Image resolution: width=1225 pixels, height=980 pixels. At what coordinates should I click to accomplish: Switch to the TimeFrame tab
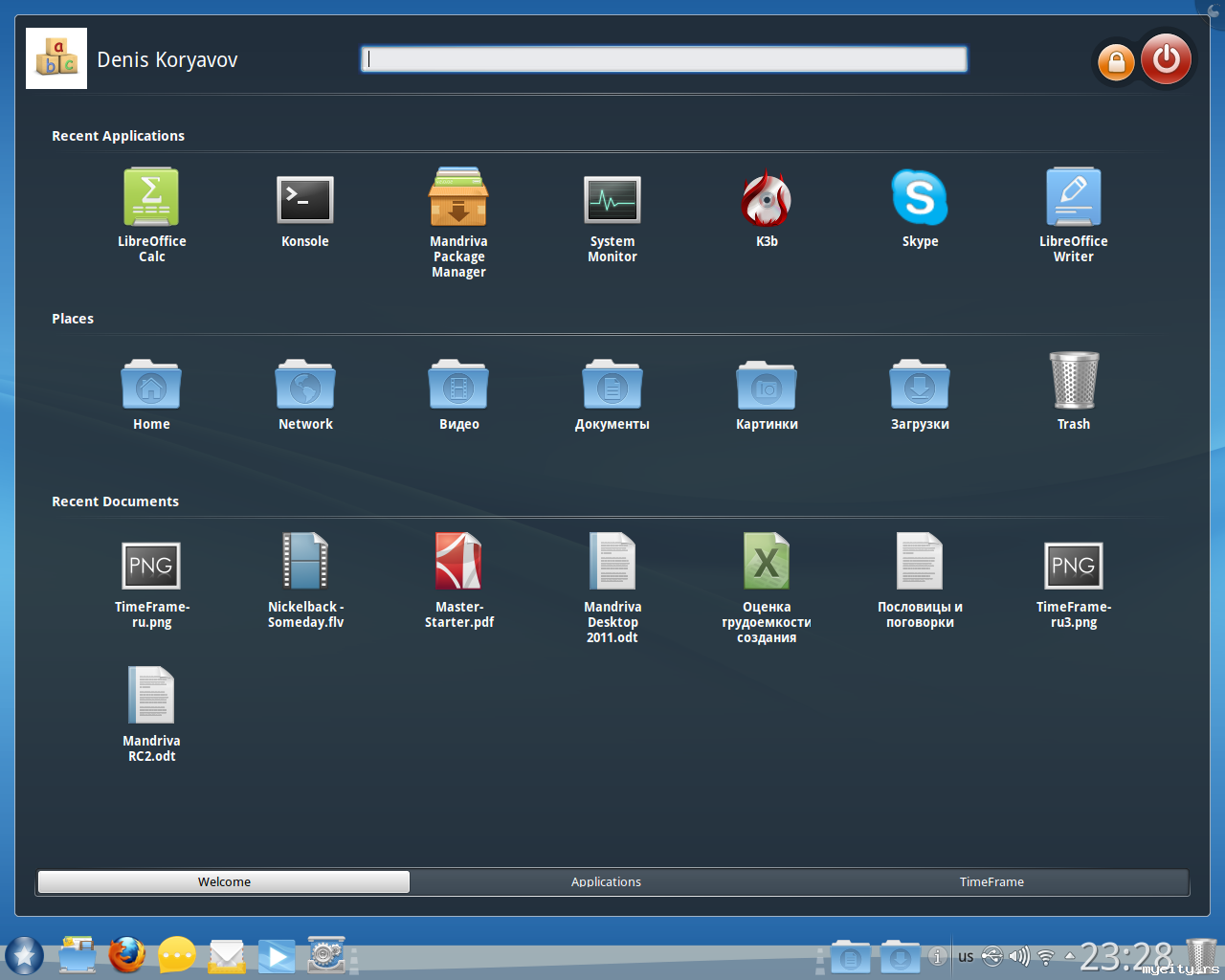(x=991, y=881)
